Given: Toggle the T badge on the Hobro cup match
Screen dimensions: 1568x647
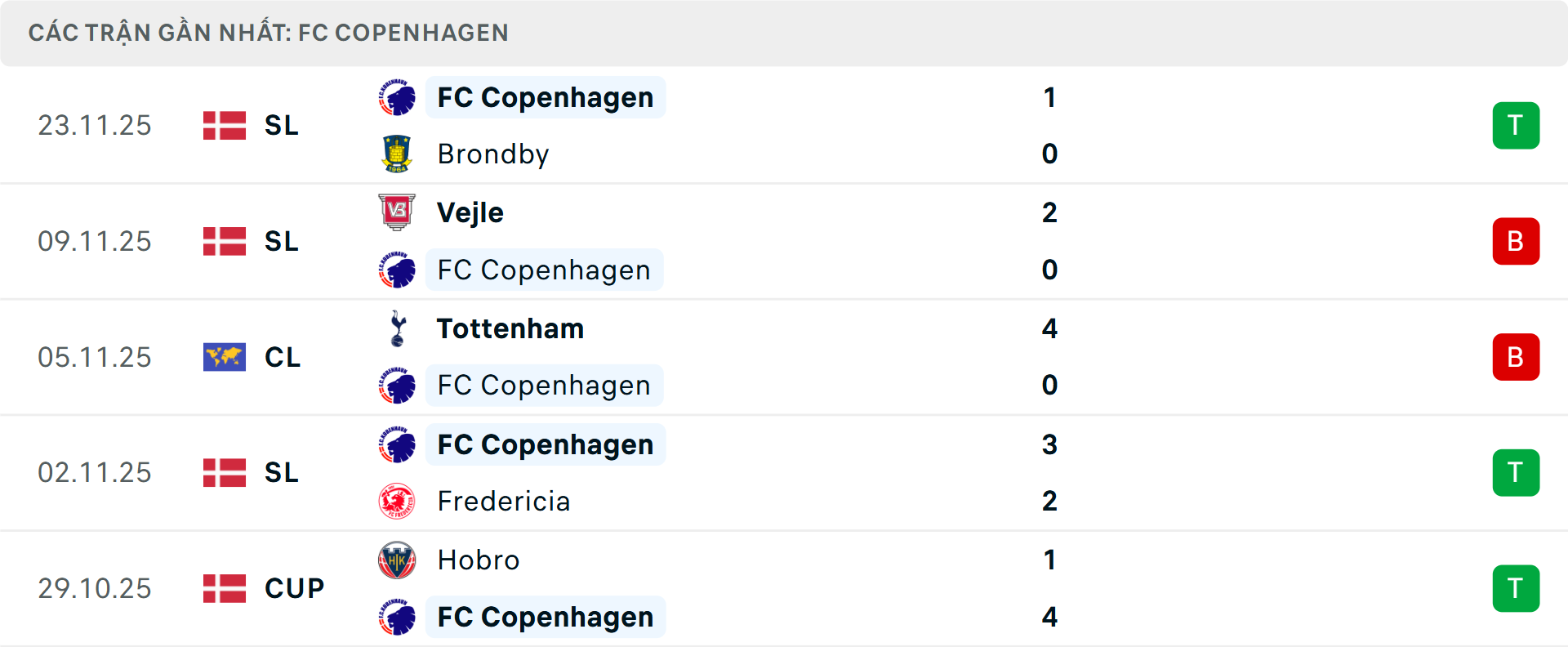Looking at the screenshot, I should [1516, 588].
